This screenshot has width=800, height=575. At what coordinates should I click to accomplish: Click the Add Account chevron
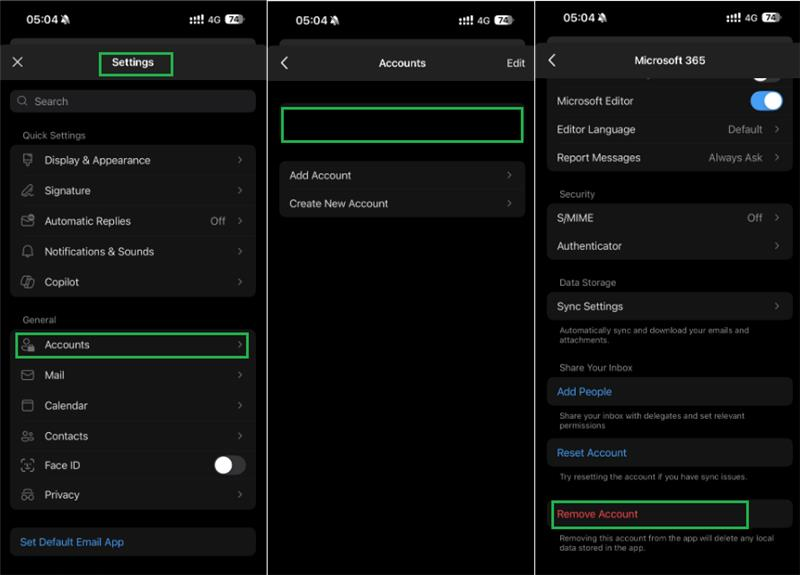[x=509, y=175]
